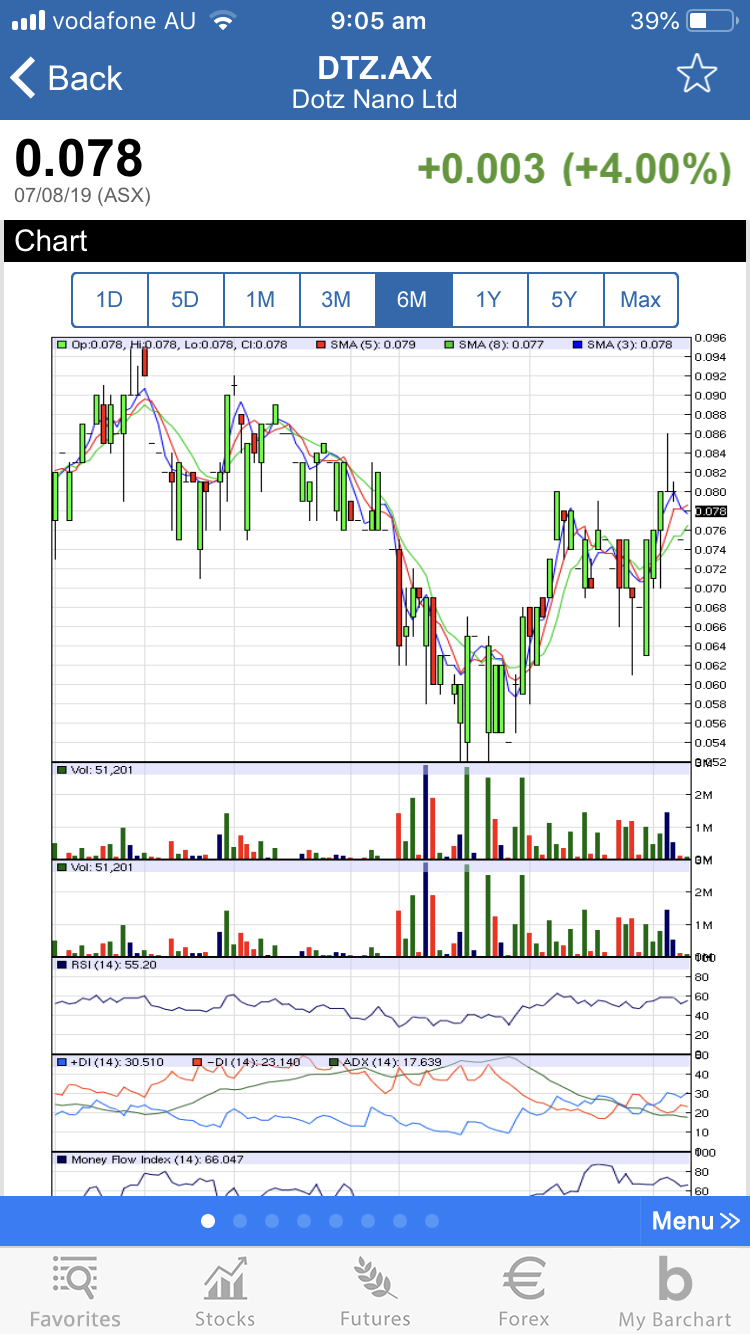Screen dimensions: 750x1334
Task: Tap the Money Flow Index (14) label
Action: point(157,1159)
